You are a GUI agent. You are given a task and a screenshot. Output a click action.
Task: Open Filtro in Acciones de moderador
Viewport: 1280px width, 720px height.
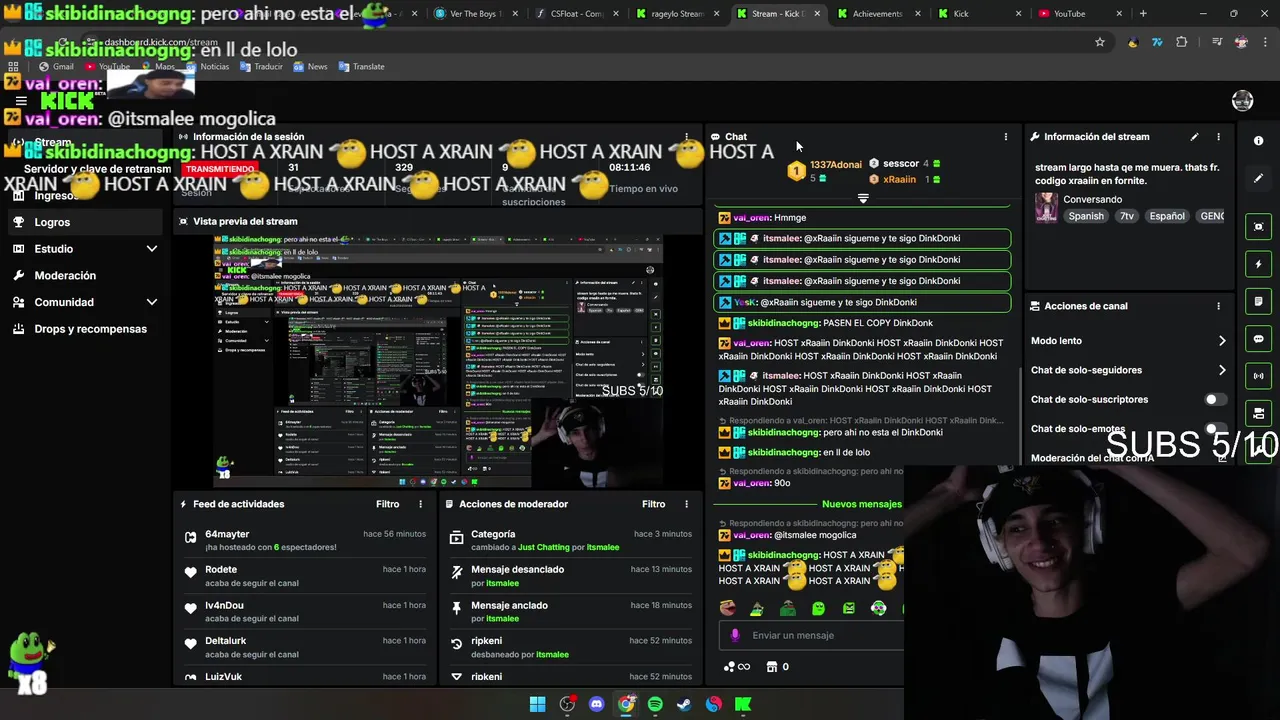point(653,504)
